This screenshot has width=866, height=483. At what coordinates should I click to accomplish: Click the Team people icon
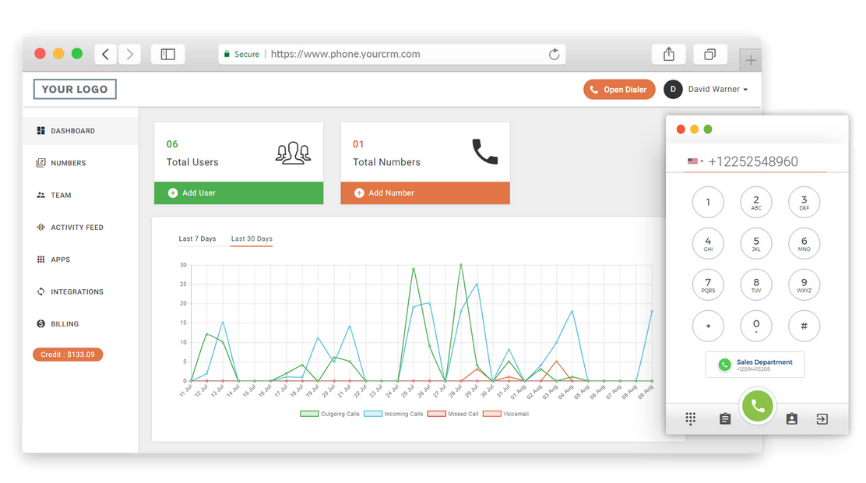pyautogui.click(x=41, y=195)
